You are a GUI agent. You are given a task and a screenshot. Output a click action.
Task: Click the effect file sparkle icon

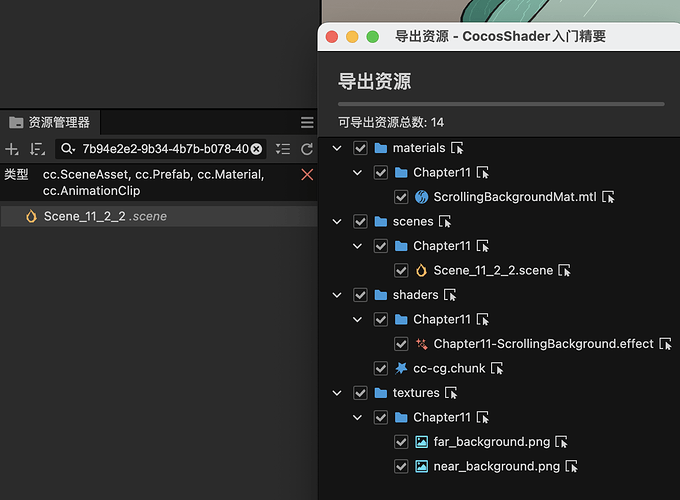tap(422, 344)
